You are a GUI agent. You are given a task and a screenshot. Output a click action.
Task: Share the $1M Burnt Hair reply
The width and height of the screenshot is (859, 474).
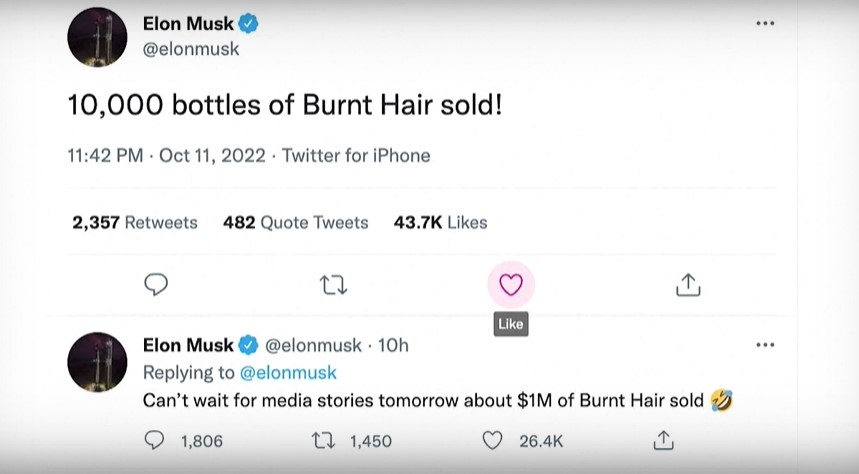[x=663, y=440]
